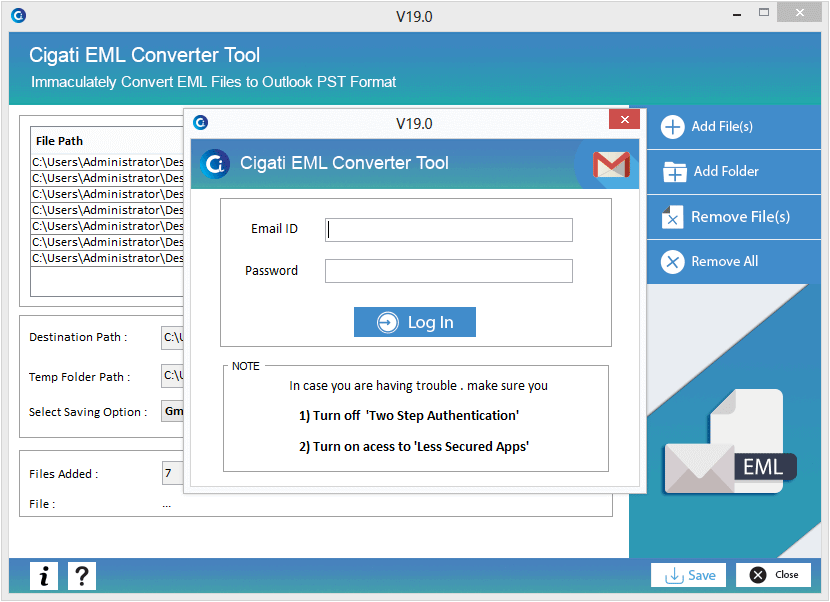The height and width of the screenshot is (602, 830).
Task: Click the Save button
Action: (x=688, y=575)
